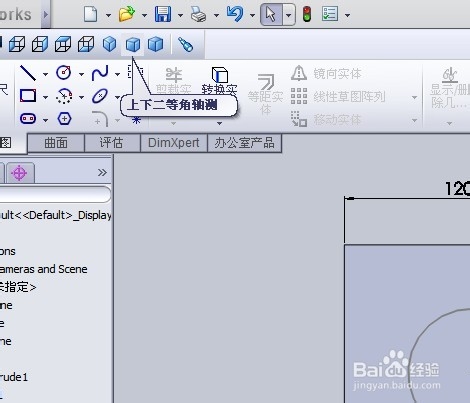Open the dropdown next to Open folder
This screenshot has height=403, width=470.
click(144, 15)
